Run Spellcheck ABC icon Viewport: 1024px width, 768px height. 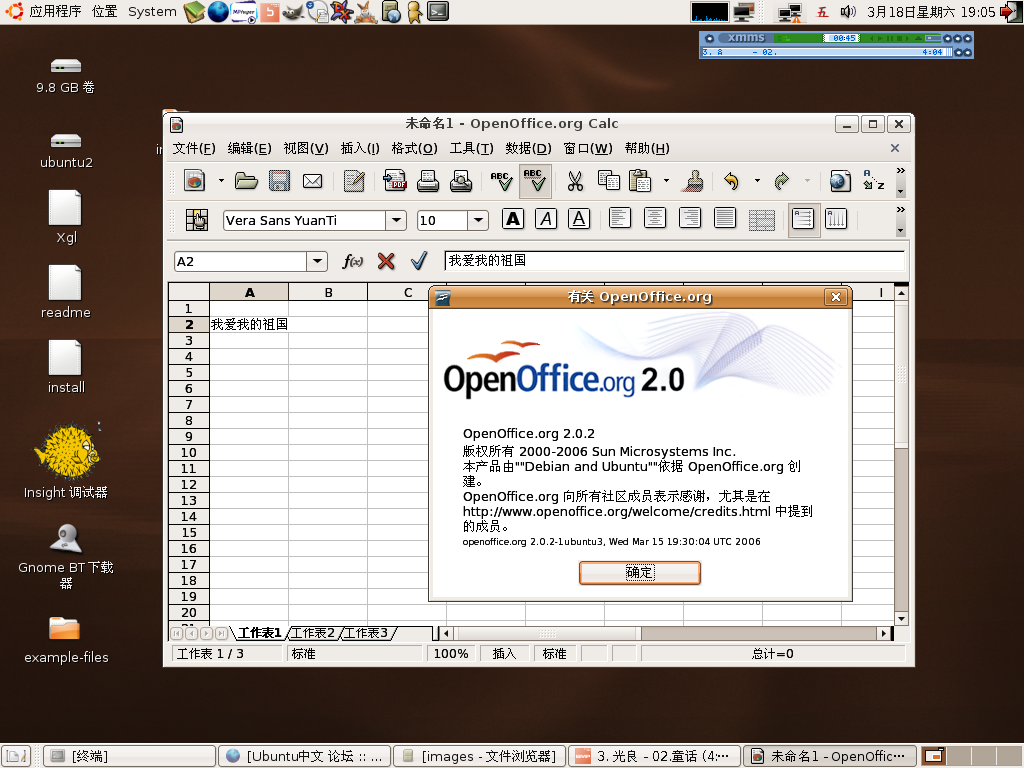[502, 181]
